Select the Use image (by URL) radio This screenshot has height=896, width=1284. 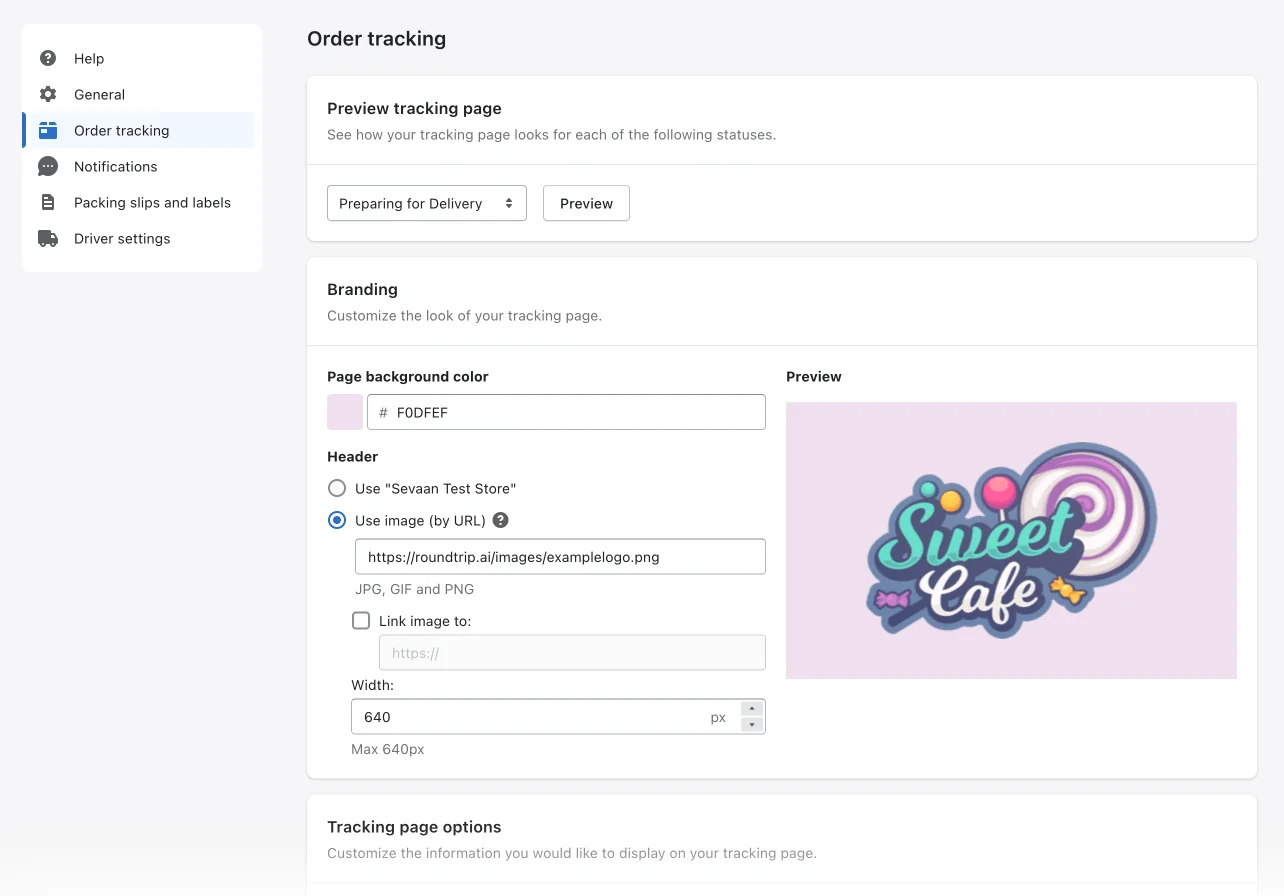click(338, 520)
